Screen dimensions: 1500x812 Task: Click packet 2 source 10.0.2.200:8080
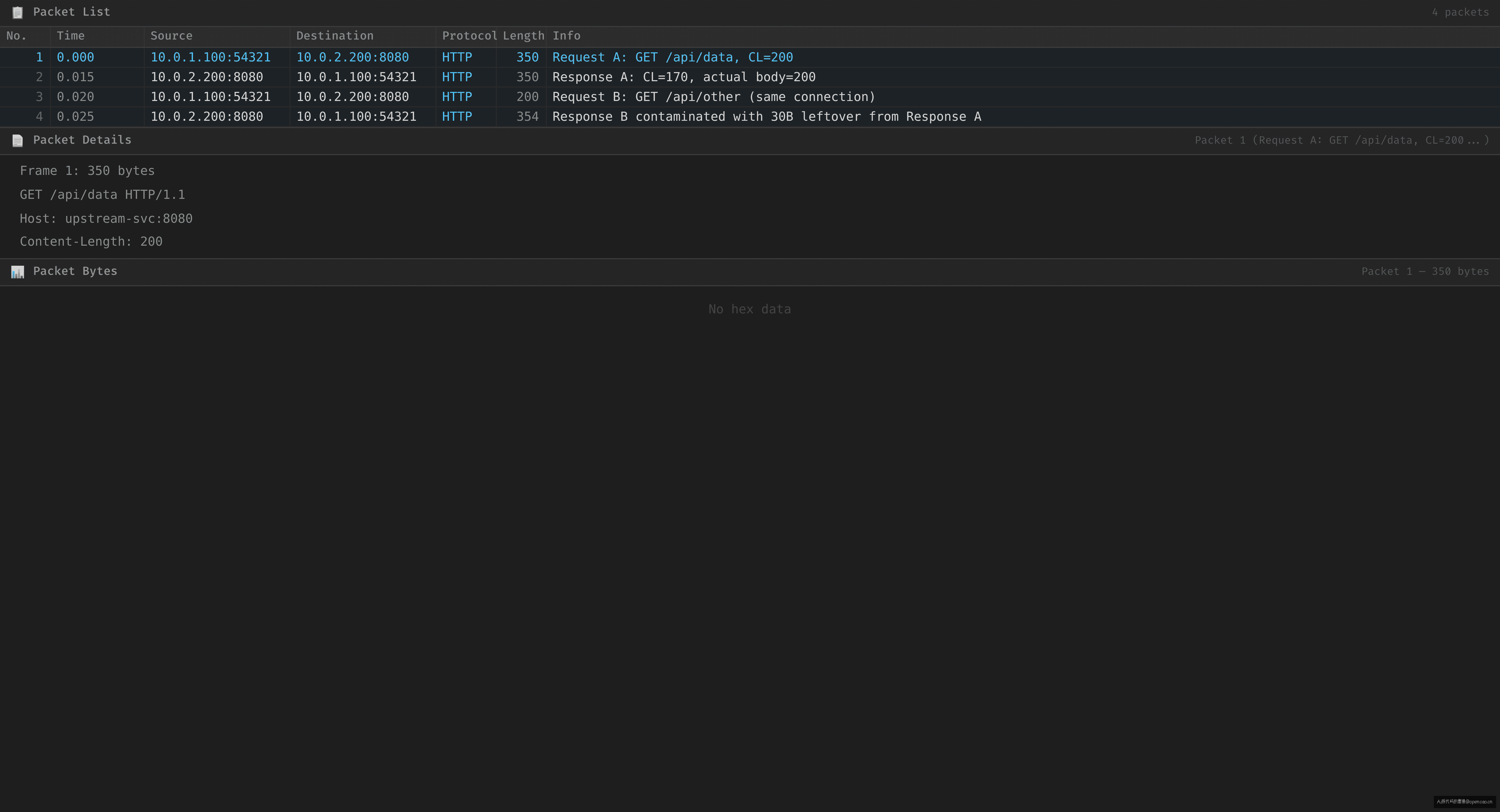pyautogui.click(x=207, y=77)
